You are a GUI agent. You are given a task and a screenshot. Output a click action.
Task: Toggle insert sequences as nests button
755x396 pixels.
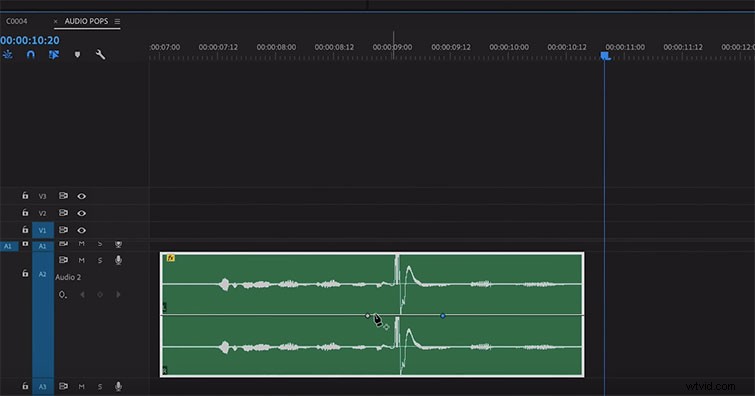pos(7,54)
